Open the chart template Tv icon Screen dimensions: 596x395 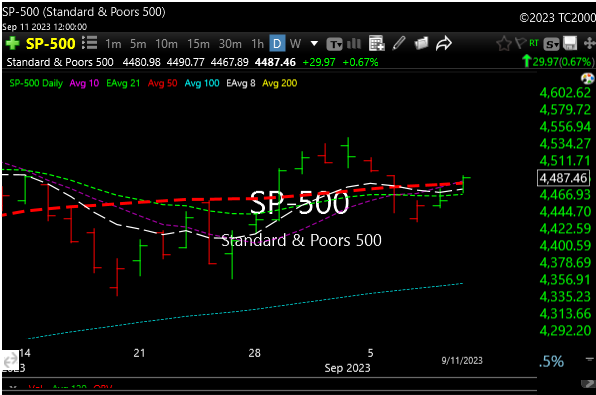click(334, 44)
